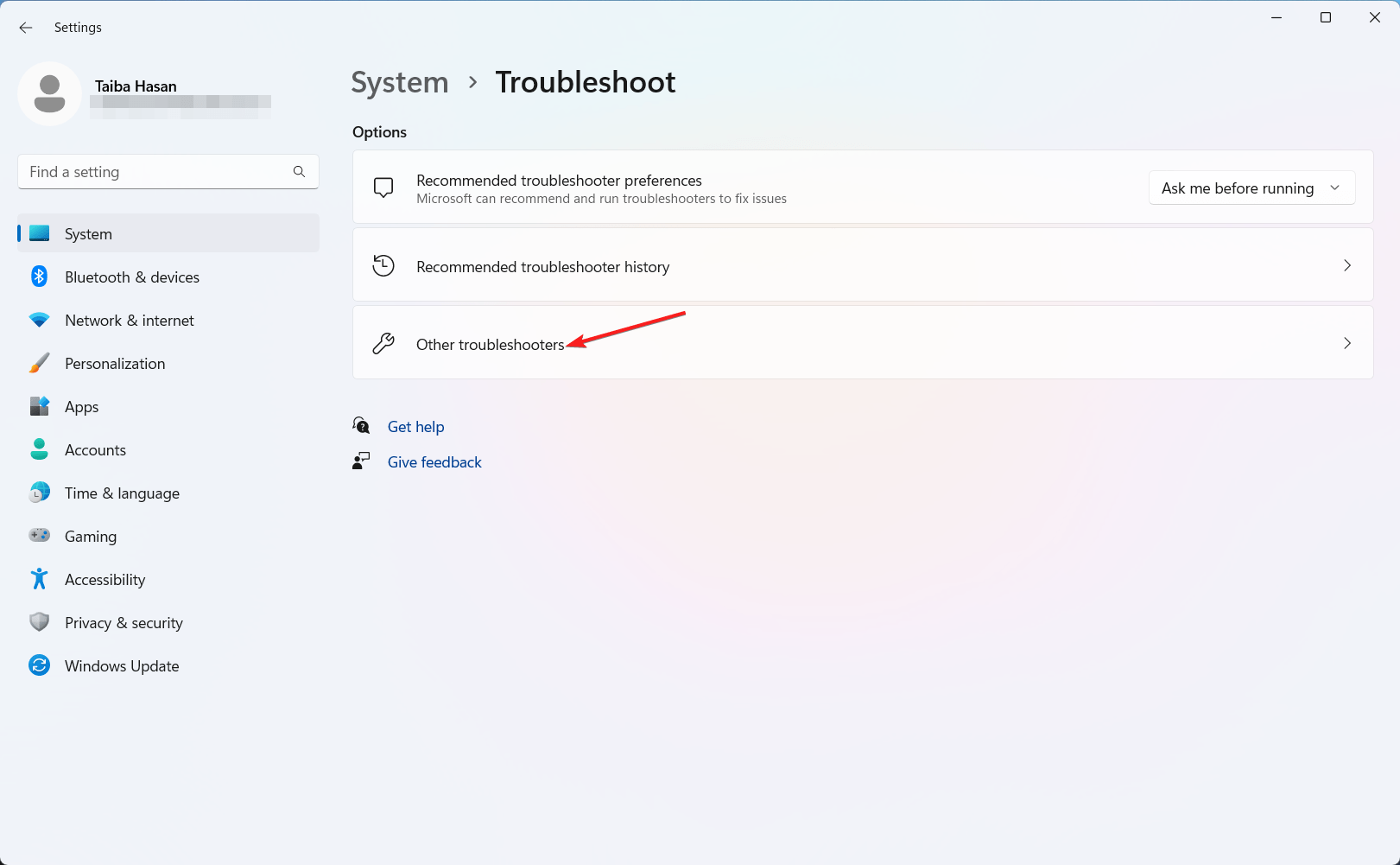
Task: Click the Personalization paintbrush icon
Action: (40, 363)
